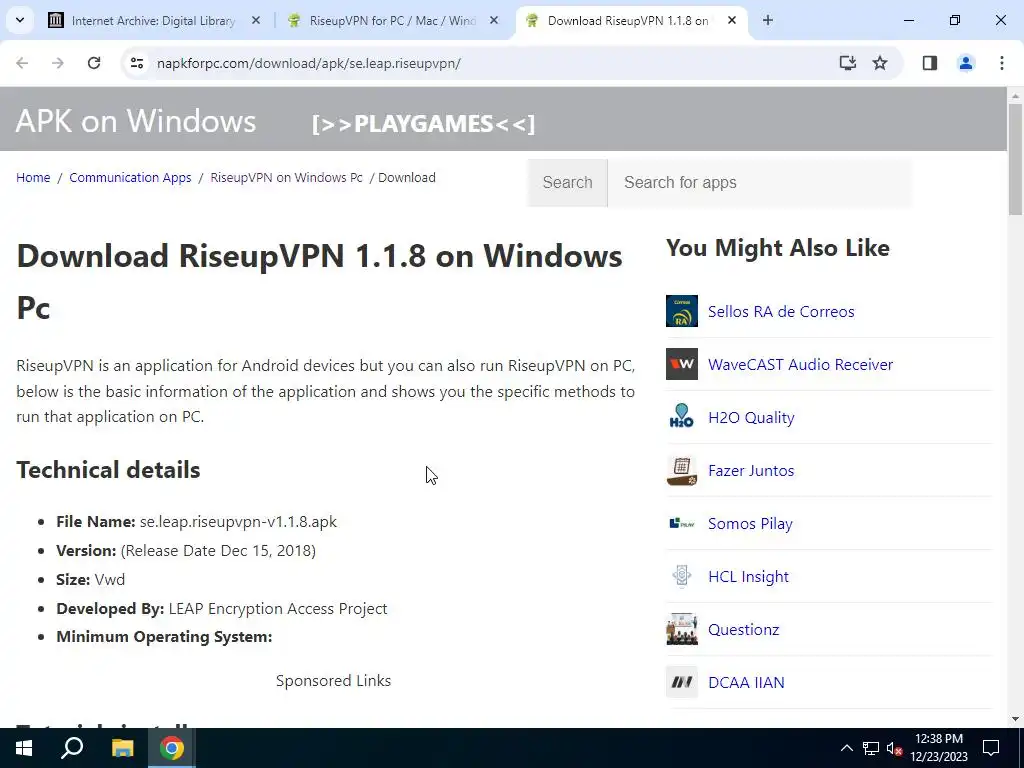Click the muted volume tray icon
Viewport: 1024px width, 768px height.
[x=894, y=748]
